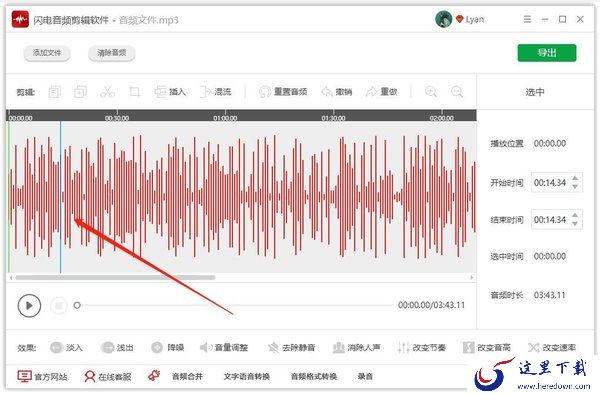Click the 00:30:00 timeline ruler mark
Screen dimensions: 600x394
(x=117, y=118)
